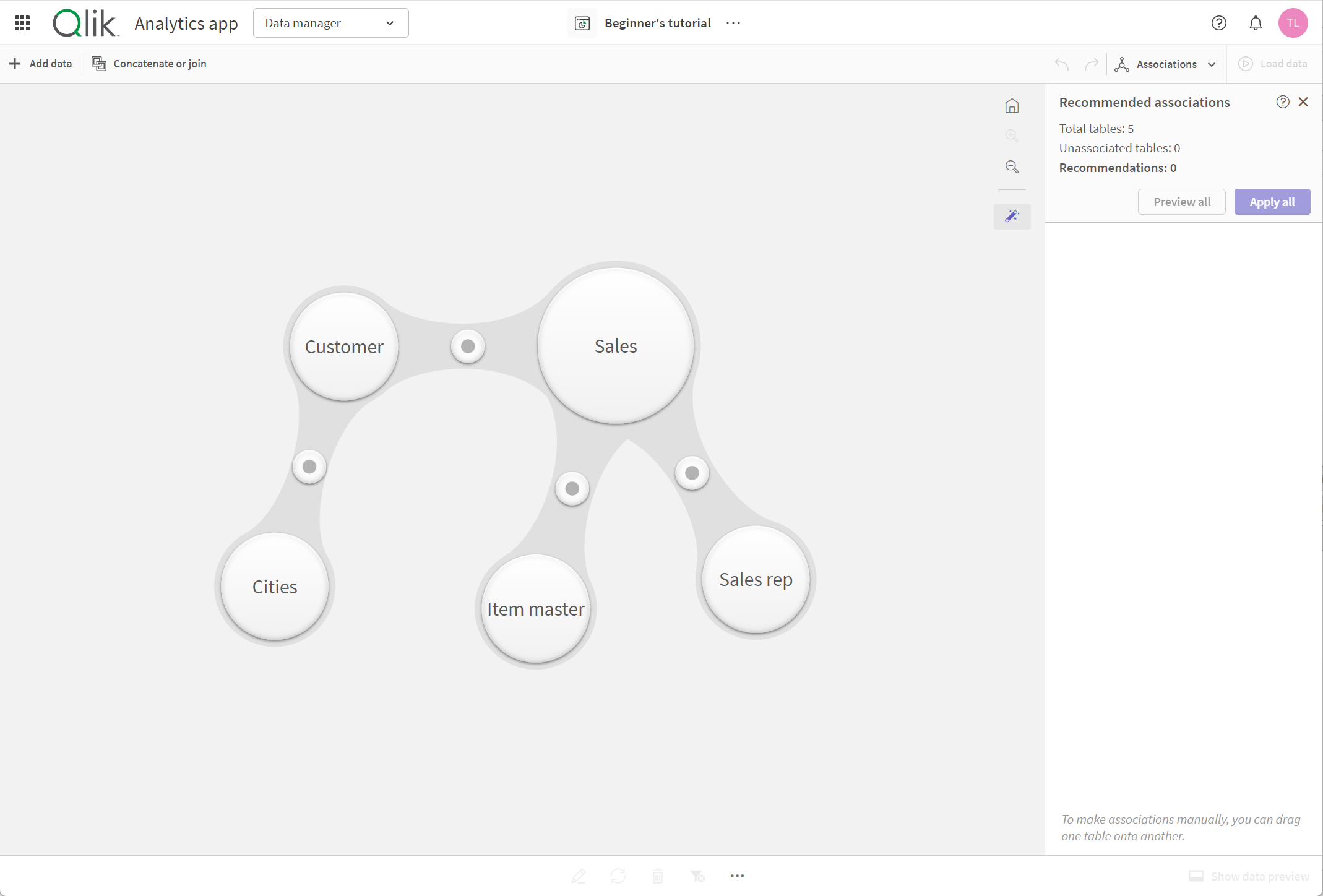Screen dimensions: 1323x896
Task: Click the zoom out icon
Action: point(1012,167)
